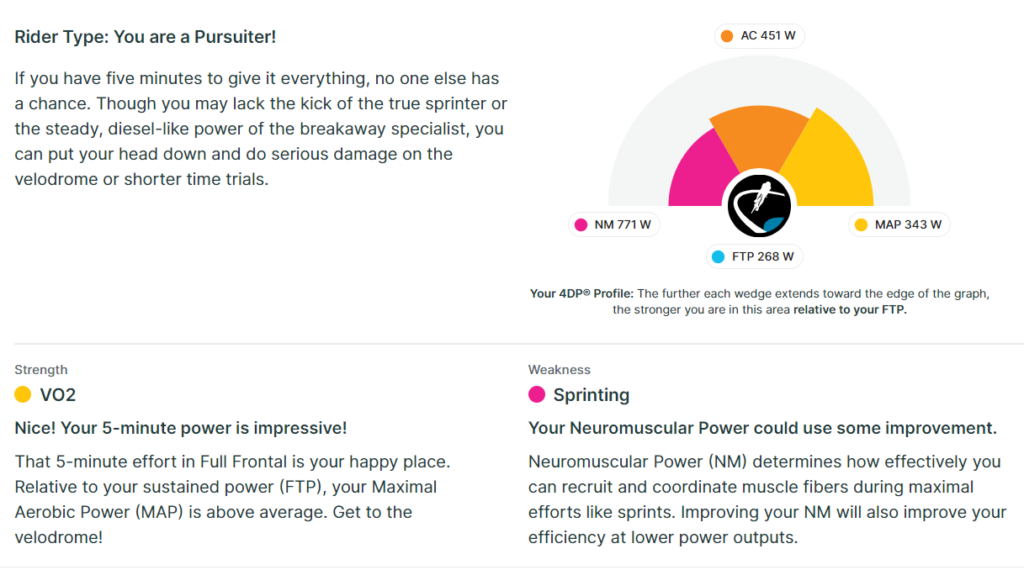Select the FTP 268 W label pill
The height and width of the screenshot is (570, 1024).
tap(754, 257)
